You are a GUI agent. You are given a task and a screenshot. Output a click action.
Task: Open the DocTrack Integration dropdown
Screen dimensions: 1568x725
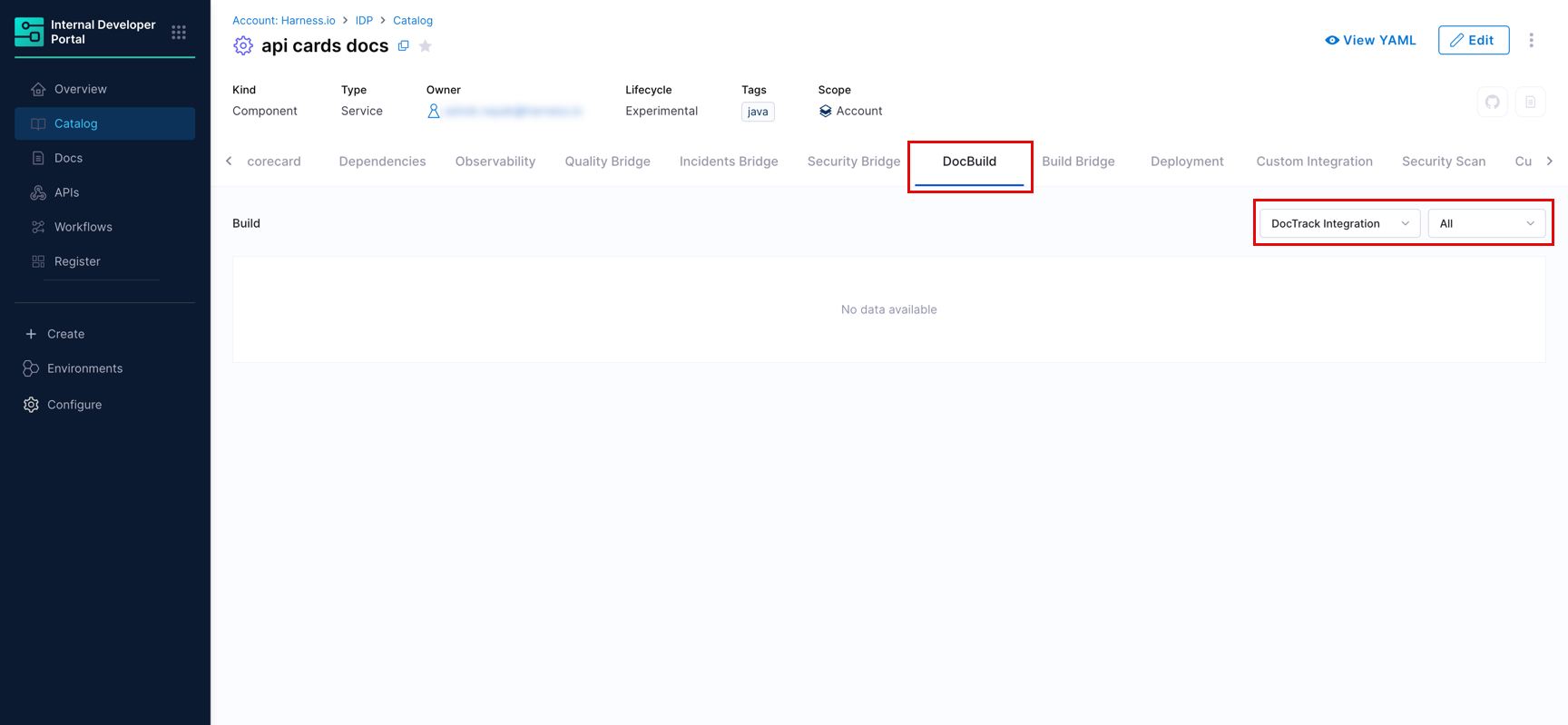click(x=1339, y=223)
